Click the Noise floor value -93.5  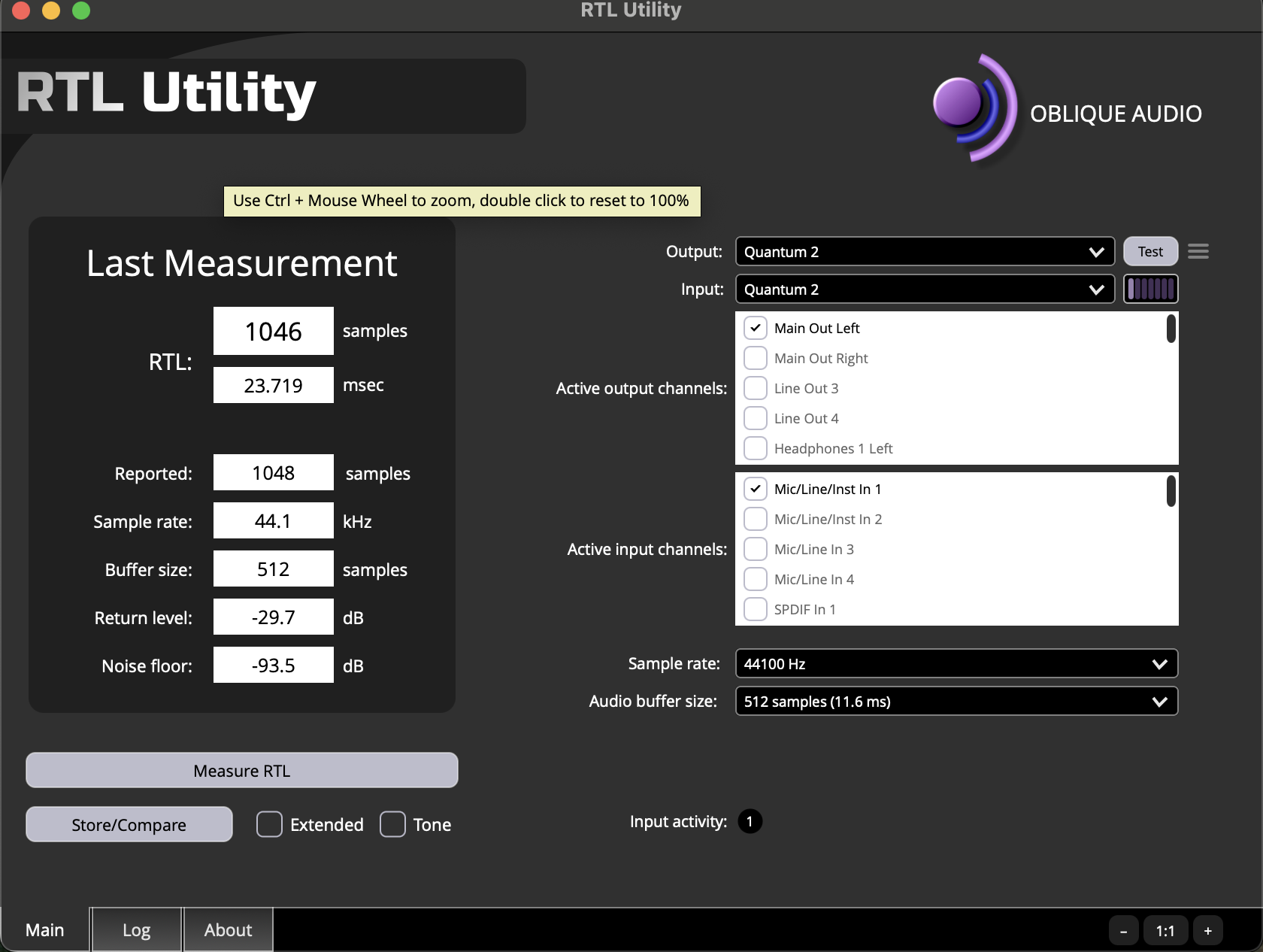274,665
